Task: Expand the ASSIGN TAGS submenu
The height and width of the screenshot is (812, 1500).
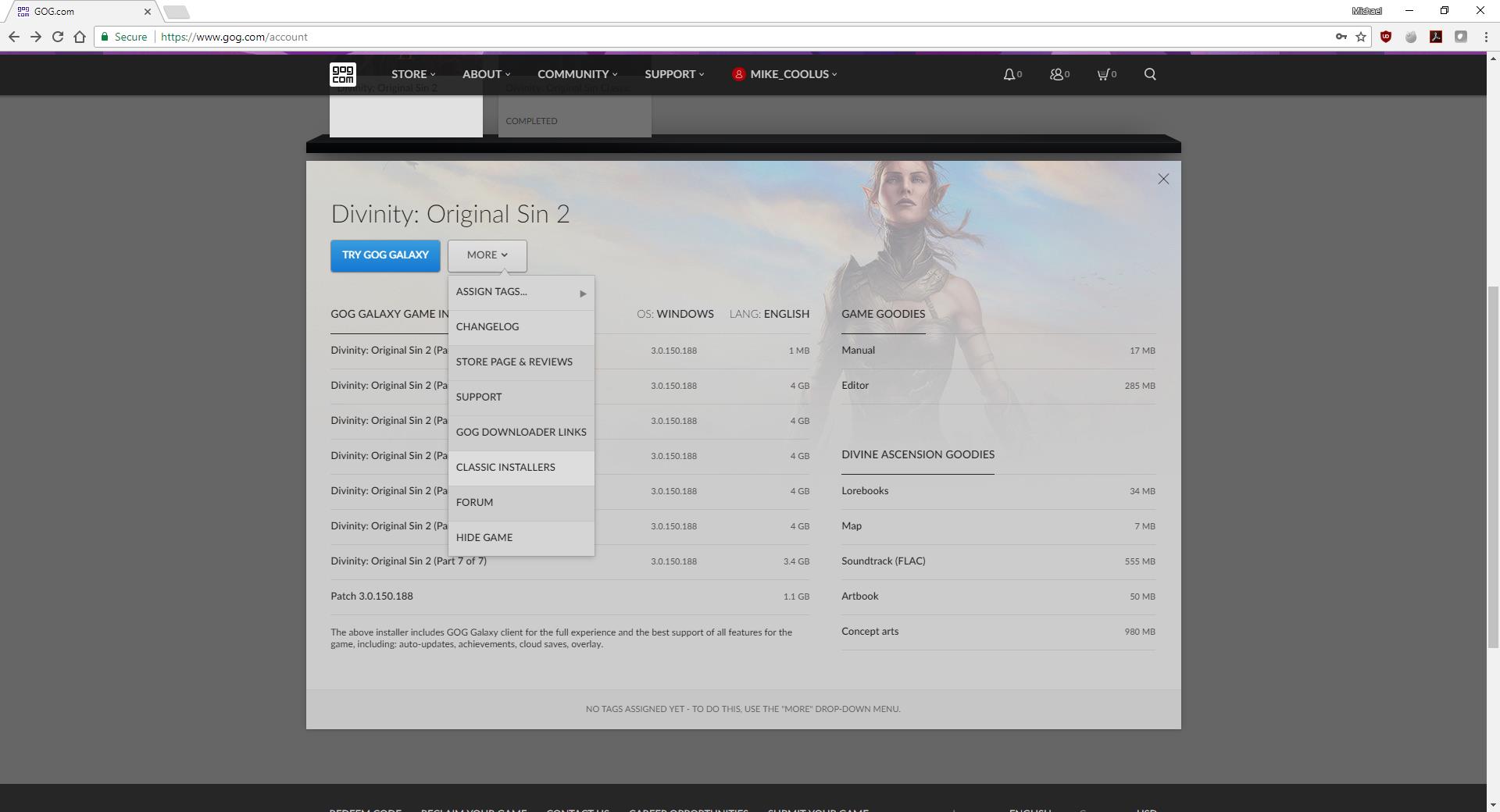Action: (521, 292)
